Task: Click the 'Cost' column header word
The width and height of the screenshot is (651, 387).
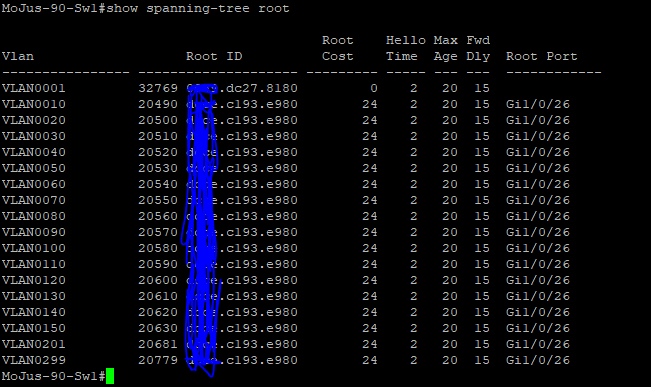Action: [x=338, y=56]
